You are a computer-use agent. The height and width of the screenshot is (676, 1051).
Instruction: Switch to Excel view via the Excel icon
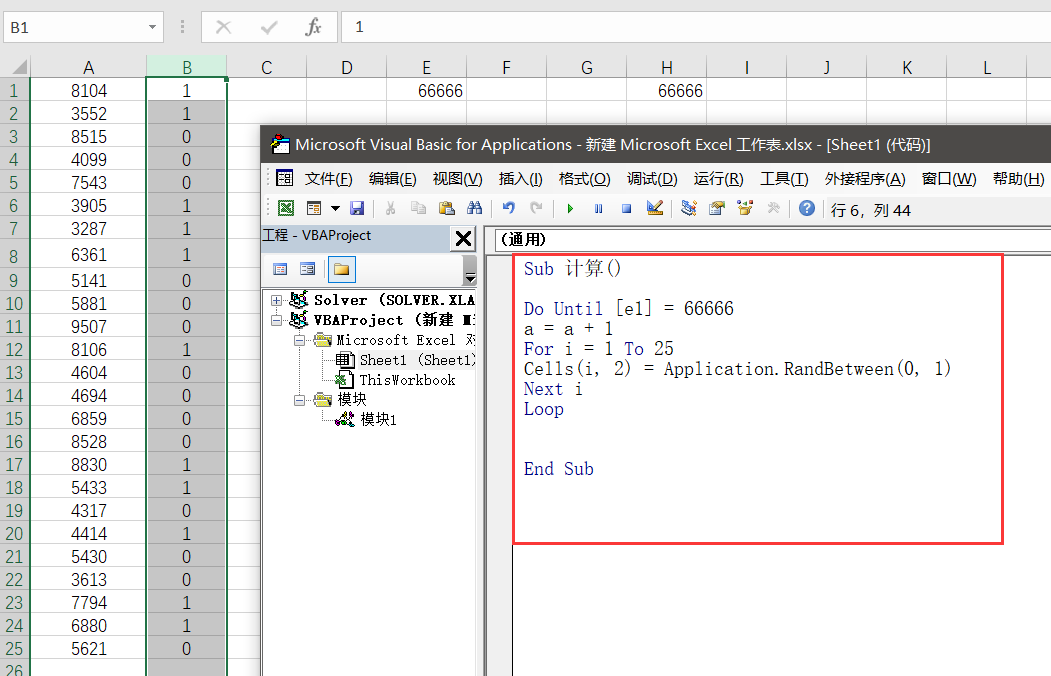(286, 209)
